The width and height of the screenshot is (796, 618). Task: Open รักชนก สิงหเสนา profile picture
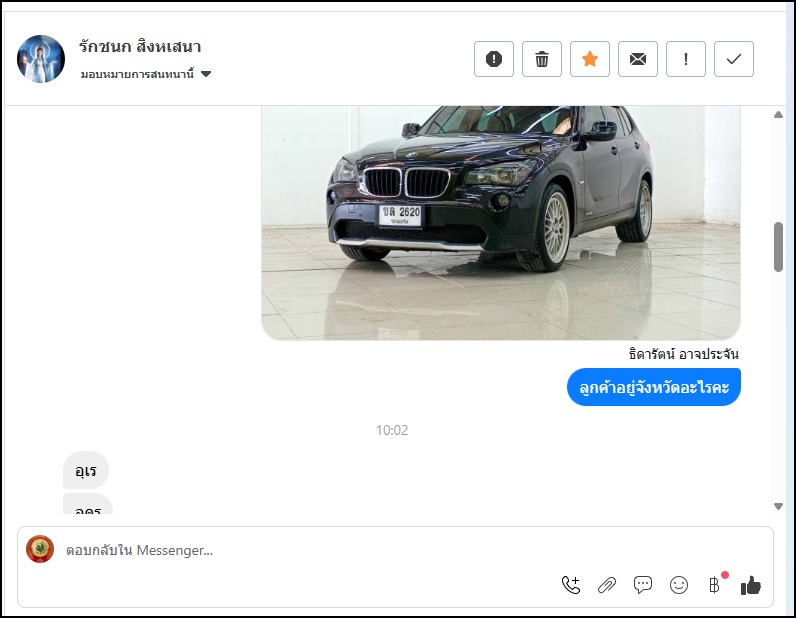41,59
